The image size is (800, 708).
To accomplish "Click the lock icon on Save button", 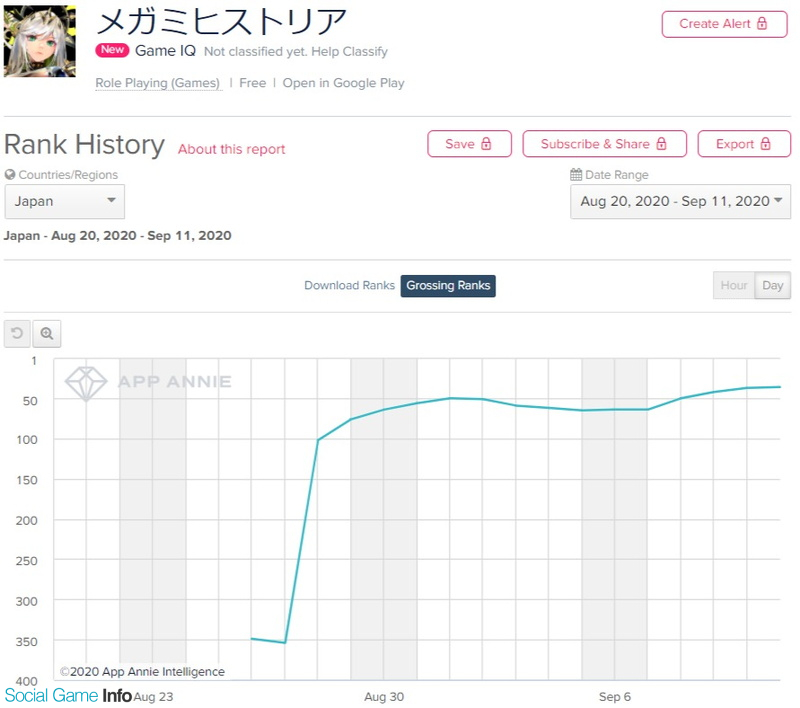I will (x=486, y=144).
